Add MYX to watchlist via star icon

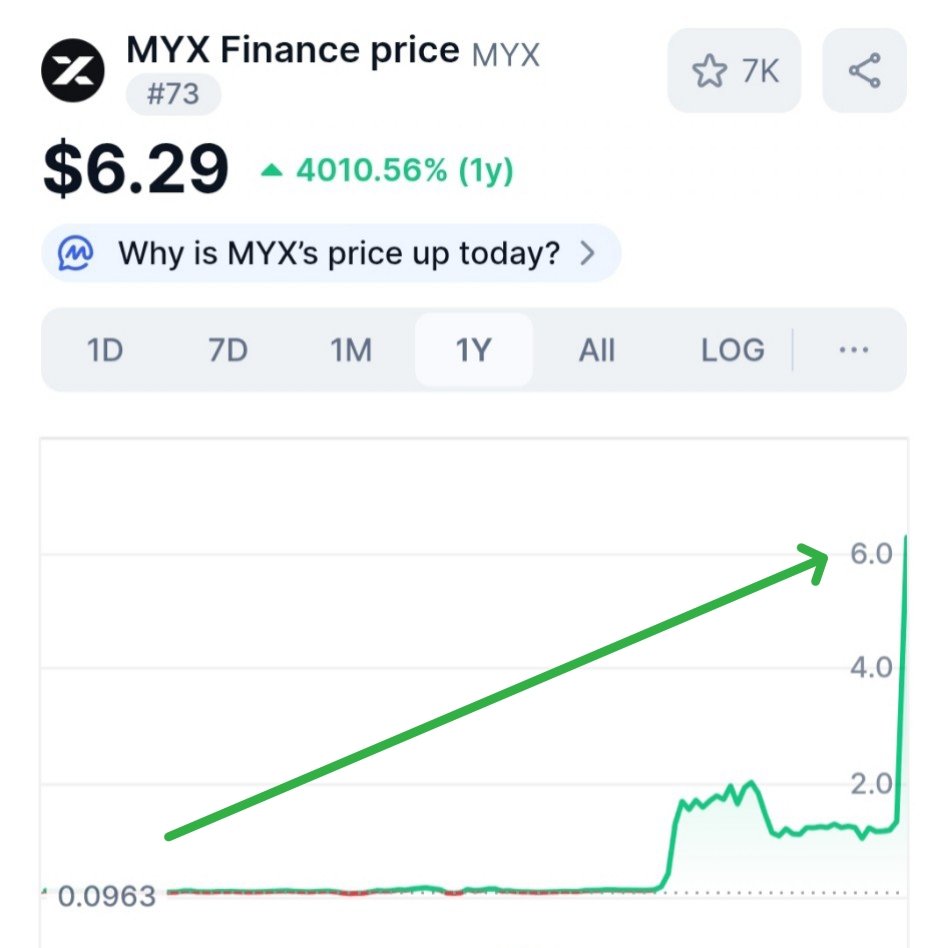[710, 71]
